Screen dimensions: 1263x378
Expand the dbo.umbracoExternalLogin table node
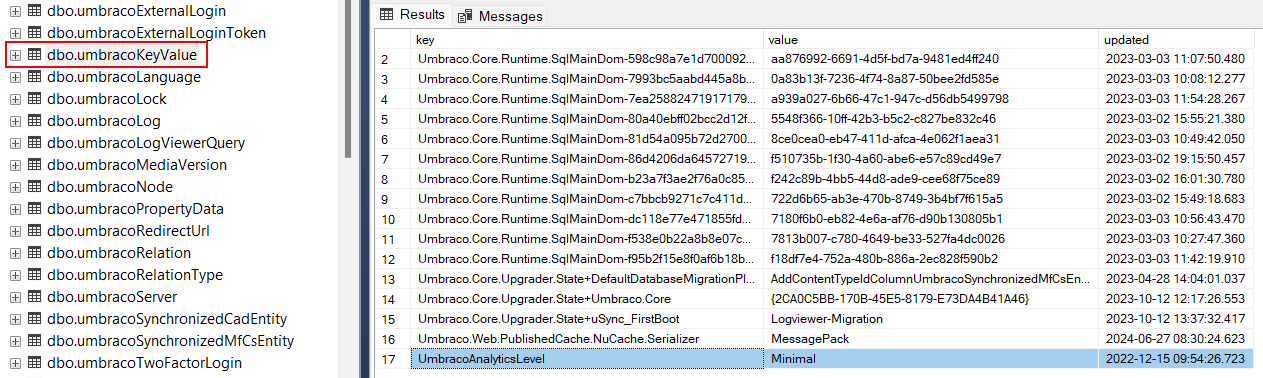pyautogui.click(x=15, y=11)
